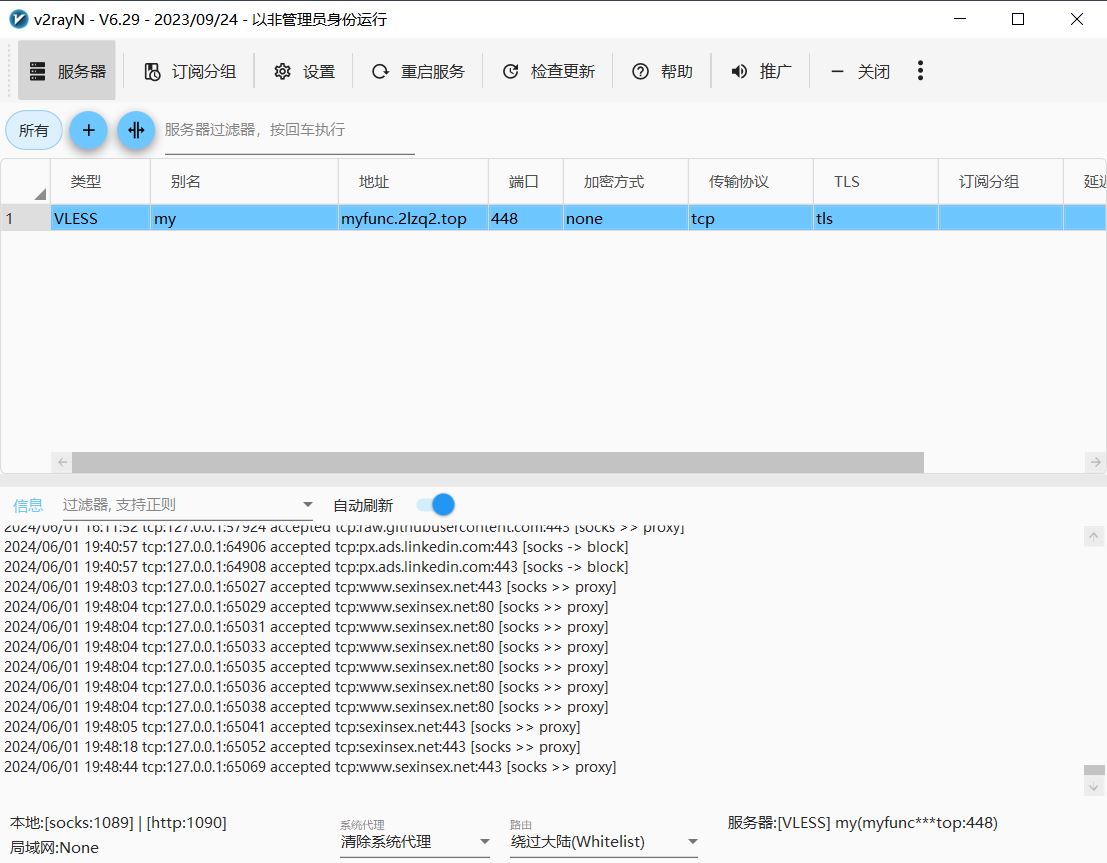This screenshot has height=863, width=1107.
Task: Click the 19:40:57 port 64906 linkedin log line
Action: coord(316,547)
